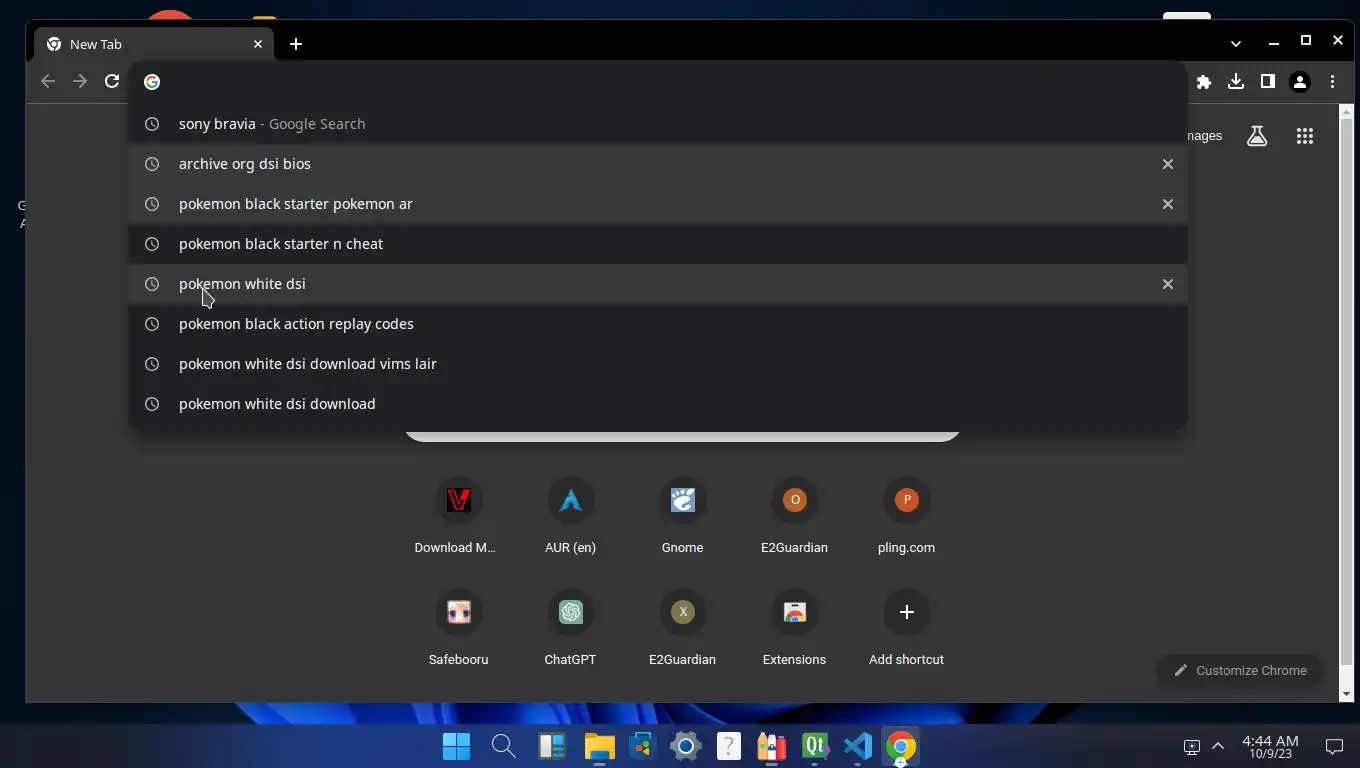Open the Google apps grid icon

[x=1305, y=136]
